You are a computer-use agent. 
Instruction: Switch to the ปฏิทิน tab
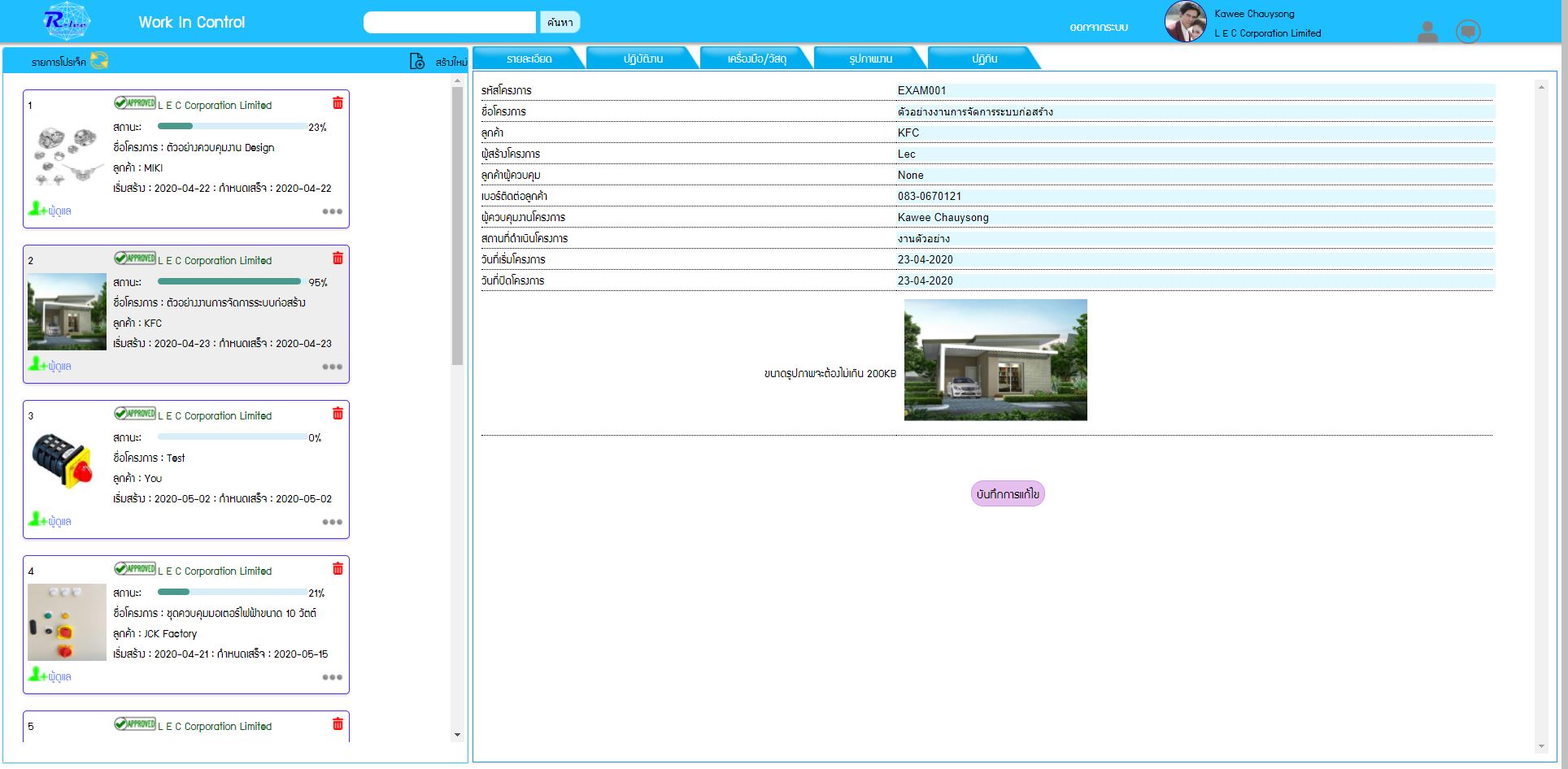984,59
